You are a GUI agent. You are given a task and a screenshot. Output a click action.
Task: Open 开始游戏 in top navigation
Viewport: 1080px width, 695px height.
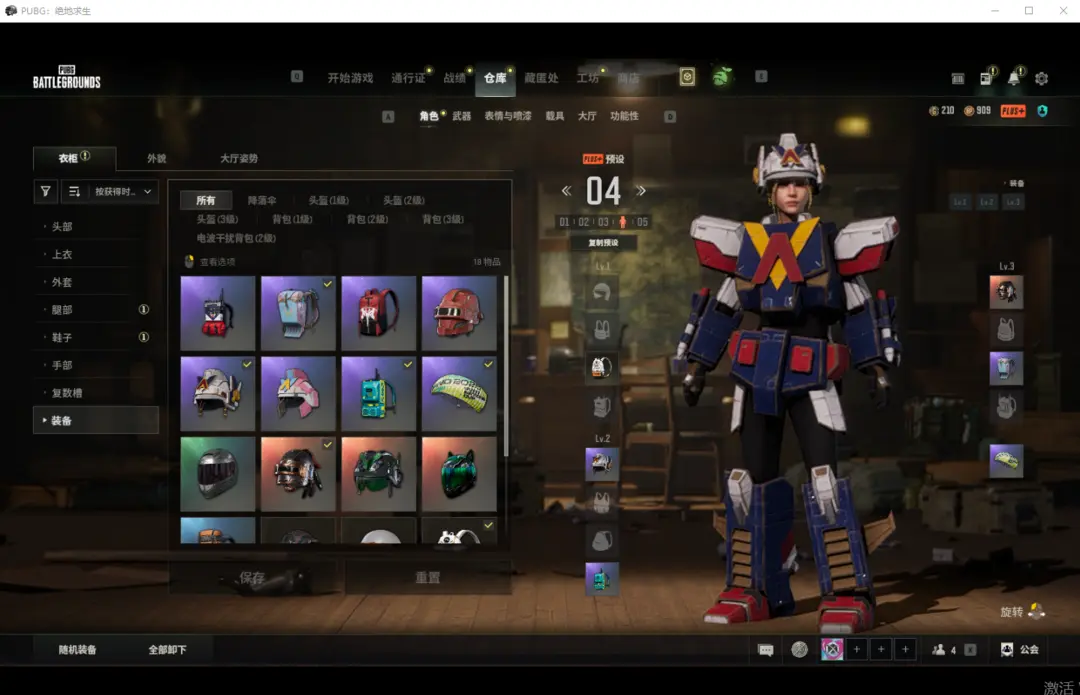click(350, 78)
